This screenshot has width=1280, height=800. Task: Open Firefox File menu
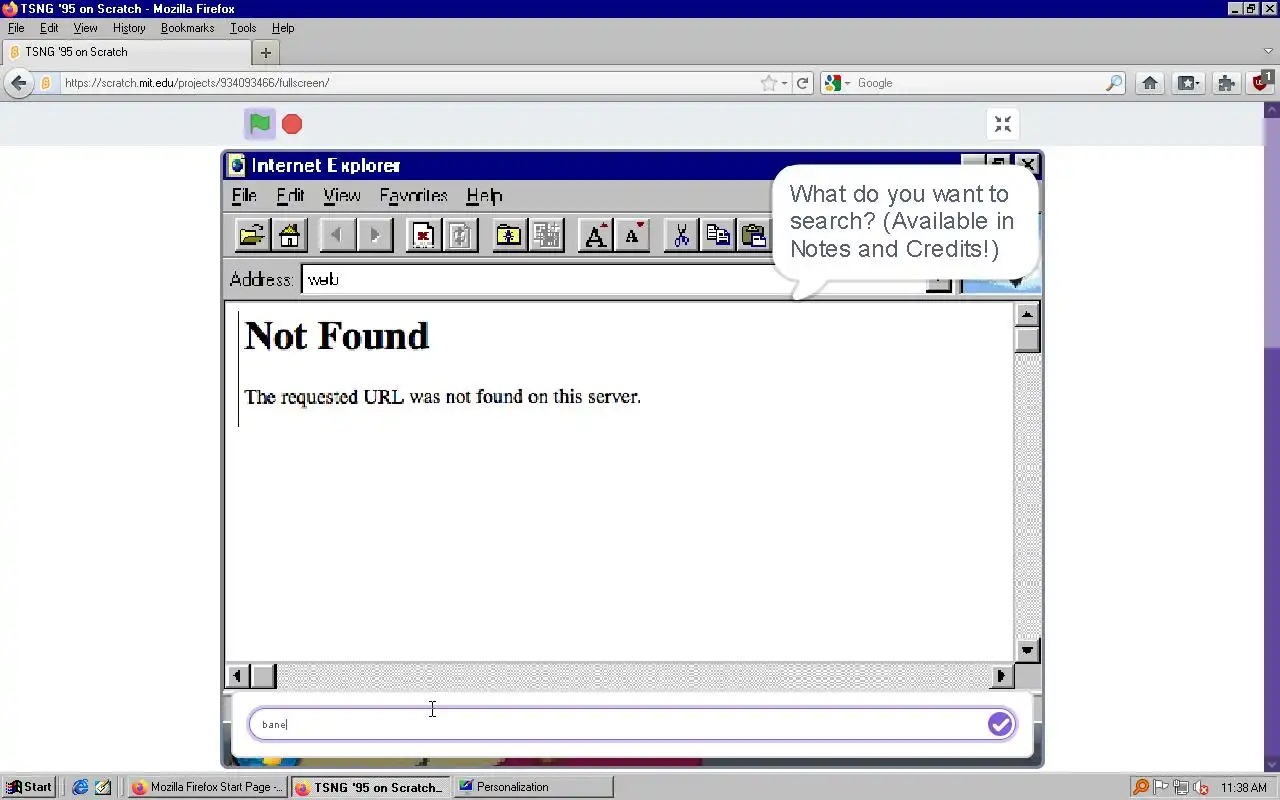[x=16, y=28]
